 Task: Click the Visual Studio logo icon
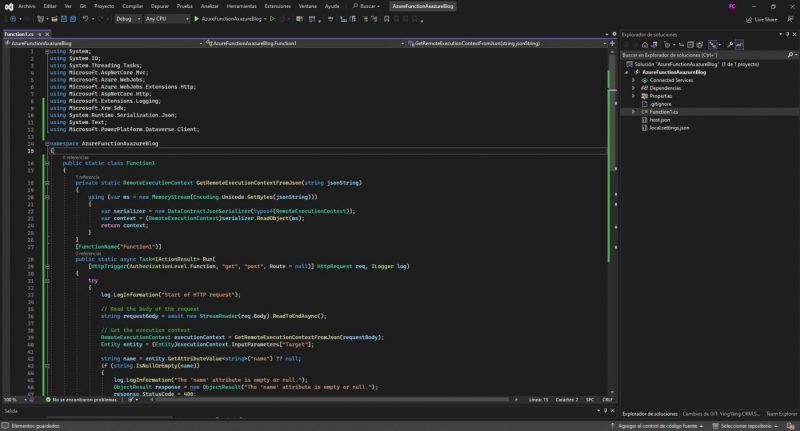click(9, 7)
